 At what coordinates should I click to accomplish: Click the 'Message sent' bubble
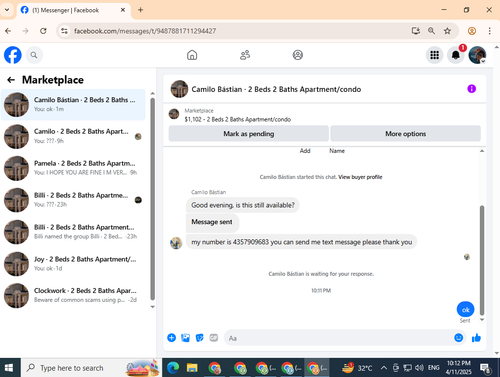[x=212, y=222]
